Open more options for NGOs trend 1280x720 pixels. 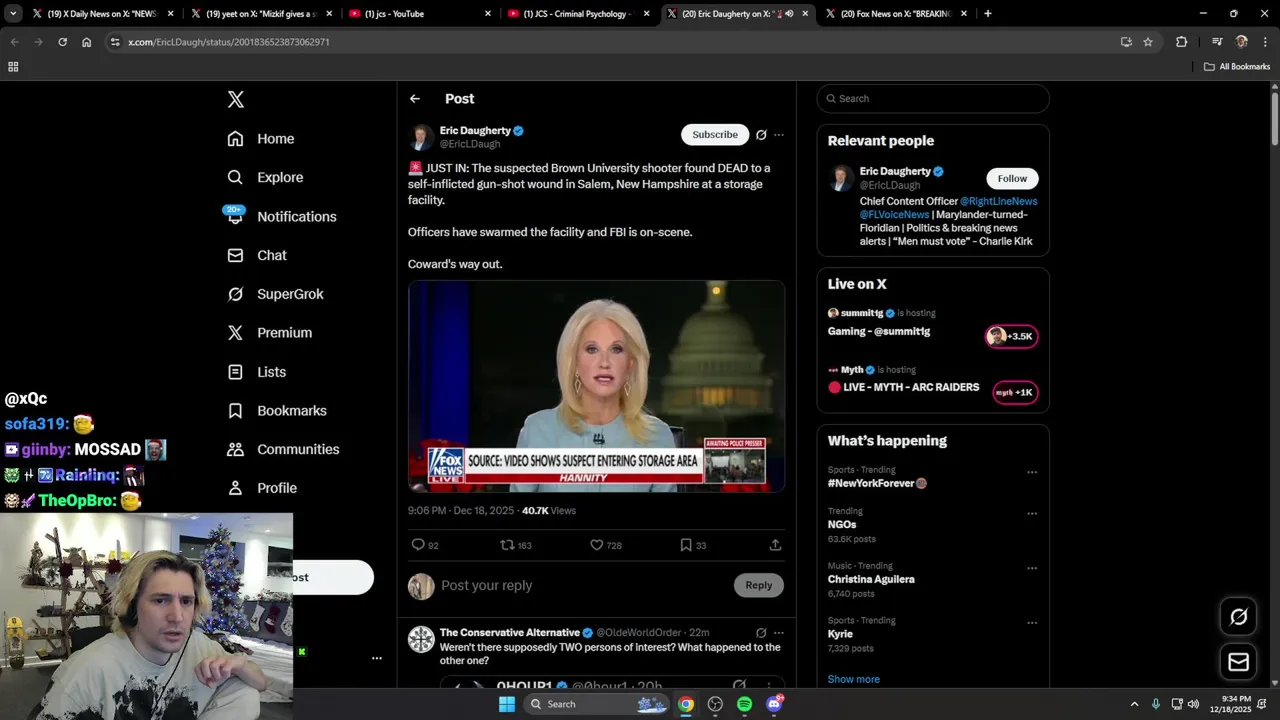pos(1032,514)
